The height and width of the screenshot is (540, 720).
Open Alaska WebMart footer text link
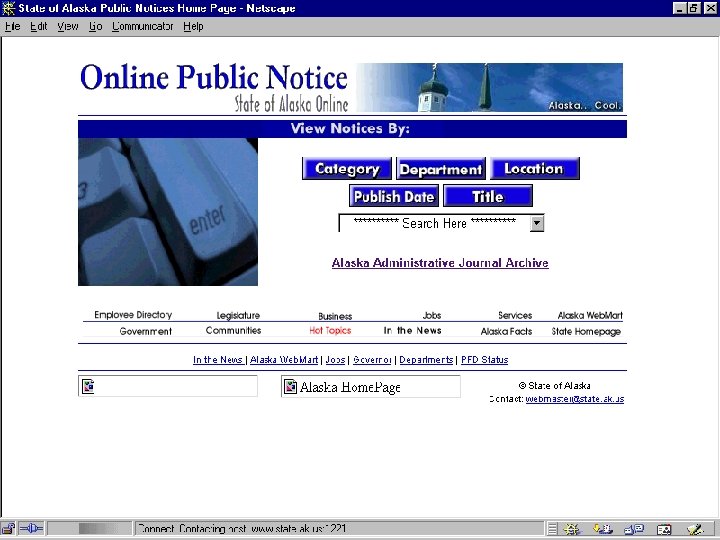(284, 360)
